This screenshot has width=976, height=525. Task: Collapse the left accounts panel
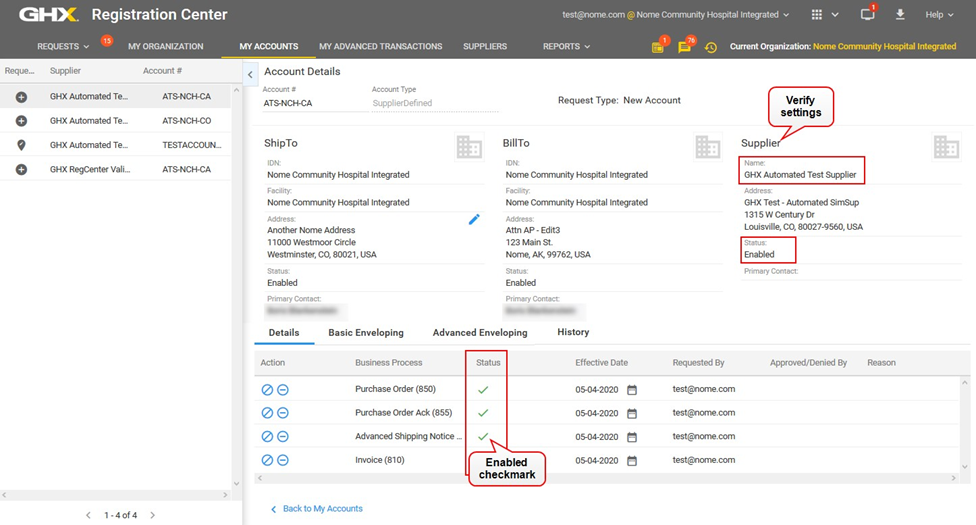(x=250, y=74)
